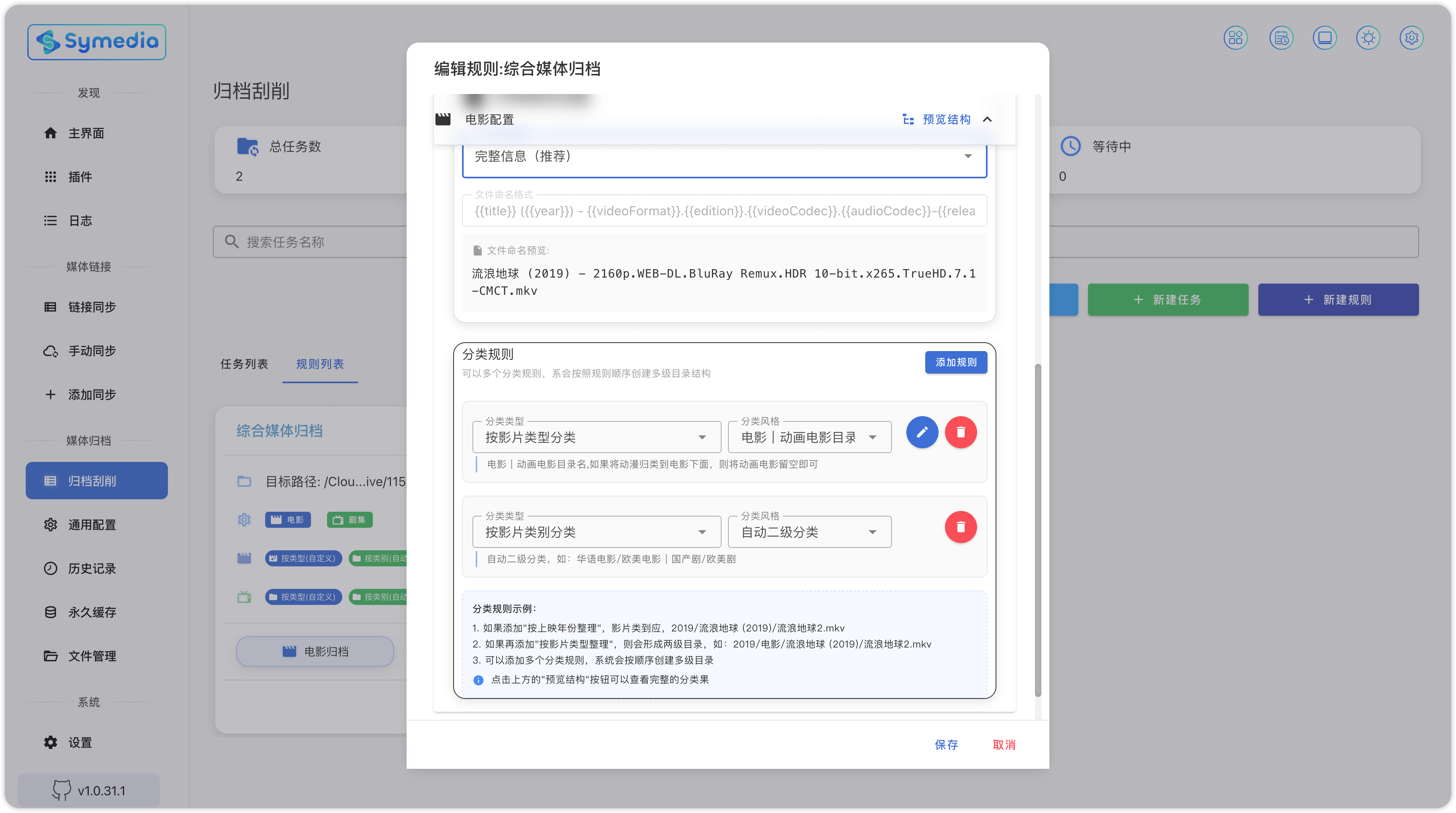Select 归档刮削 in sidebar
The width and height of the screenshot is (1456, 813).
tap(97, 481)
